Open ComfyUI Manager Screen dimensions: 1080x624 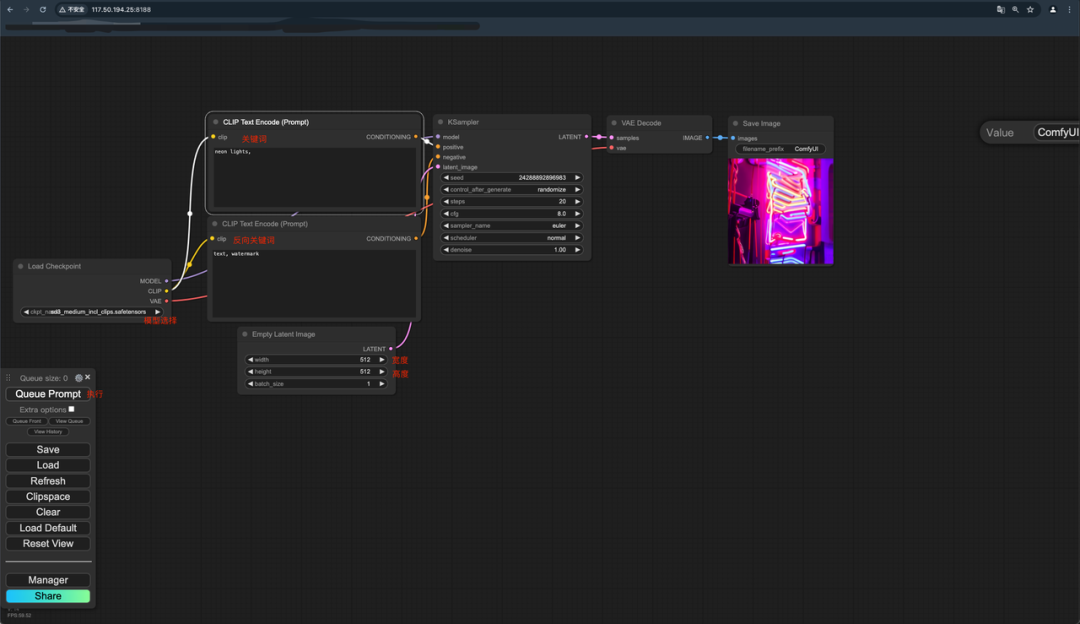[47, 579]
